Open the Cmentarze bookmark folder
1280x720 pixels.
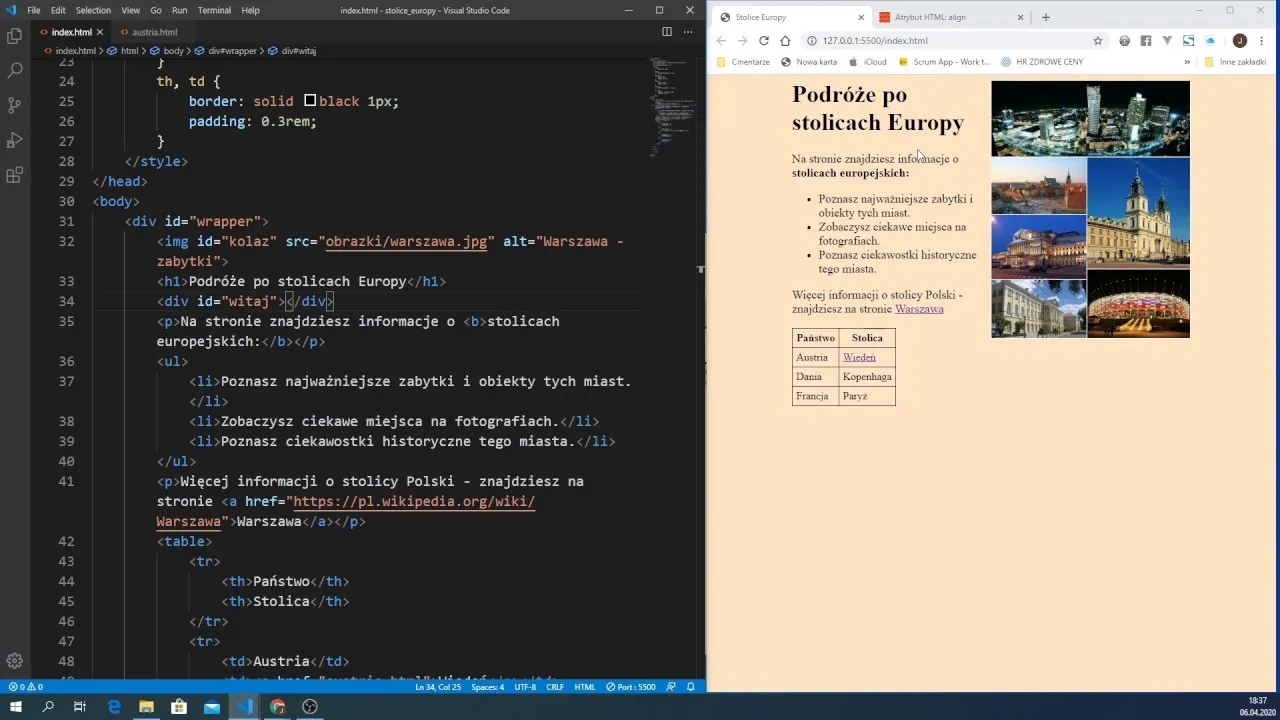pyautogui.click(x=743, y=62)
